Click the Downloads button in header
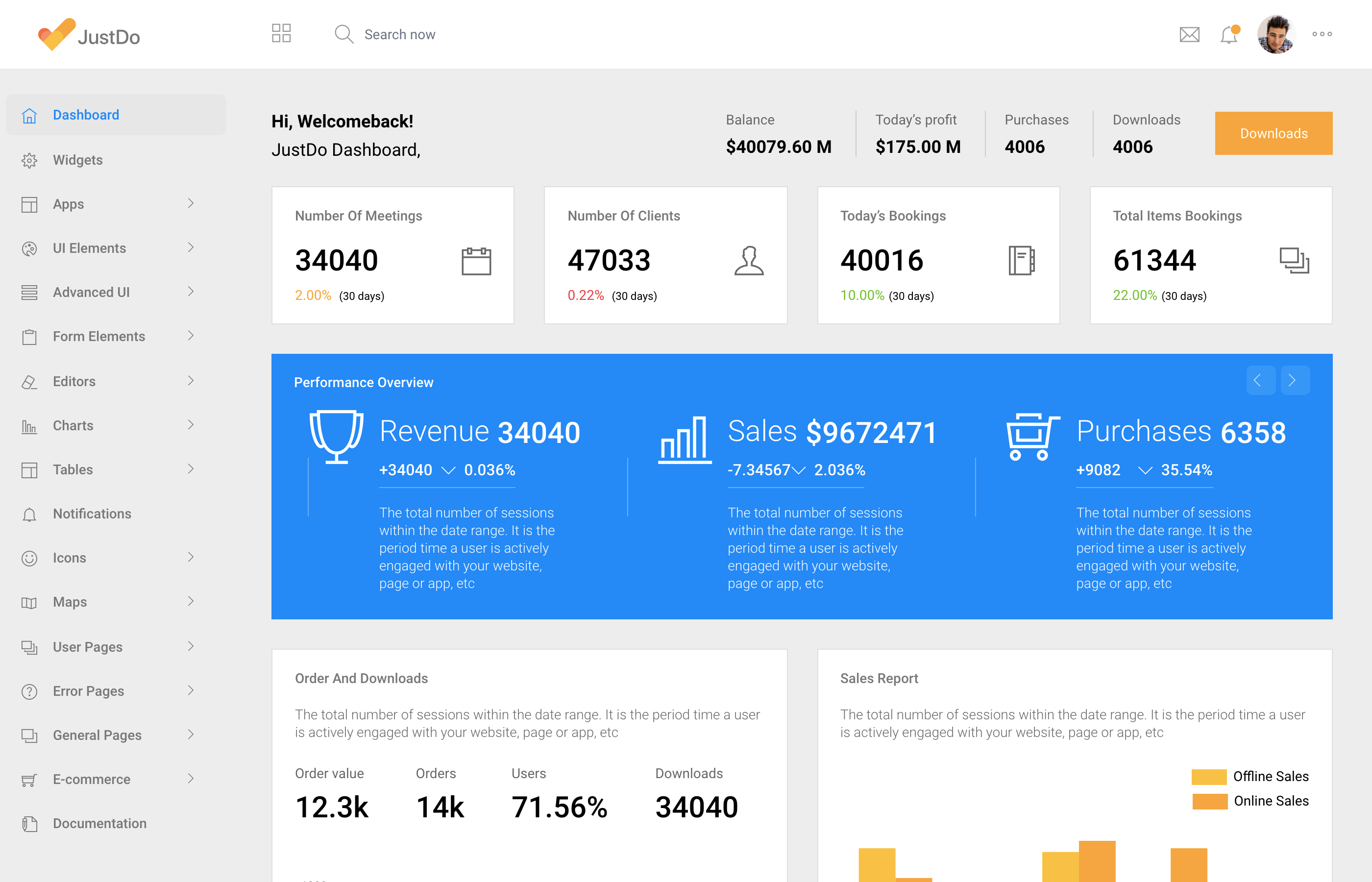The image size is (1372, 882). click(1273, 133)
